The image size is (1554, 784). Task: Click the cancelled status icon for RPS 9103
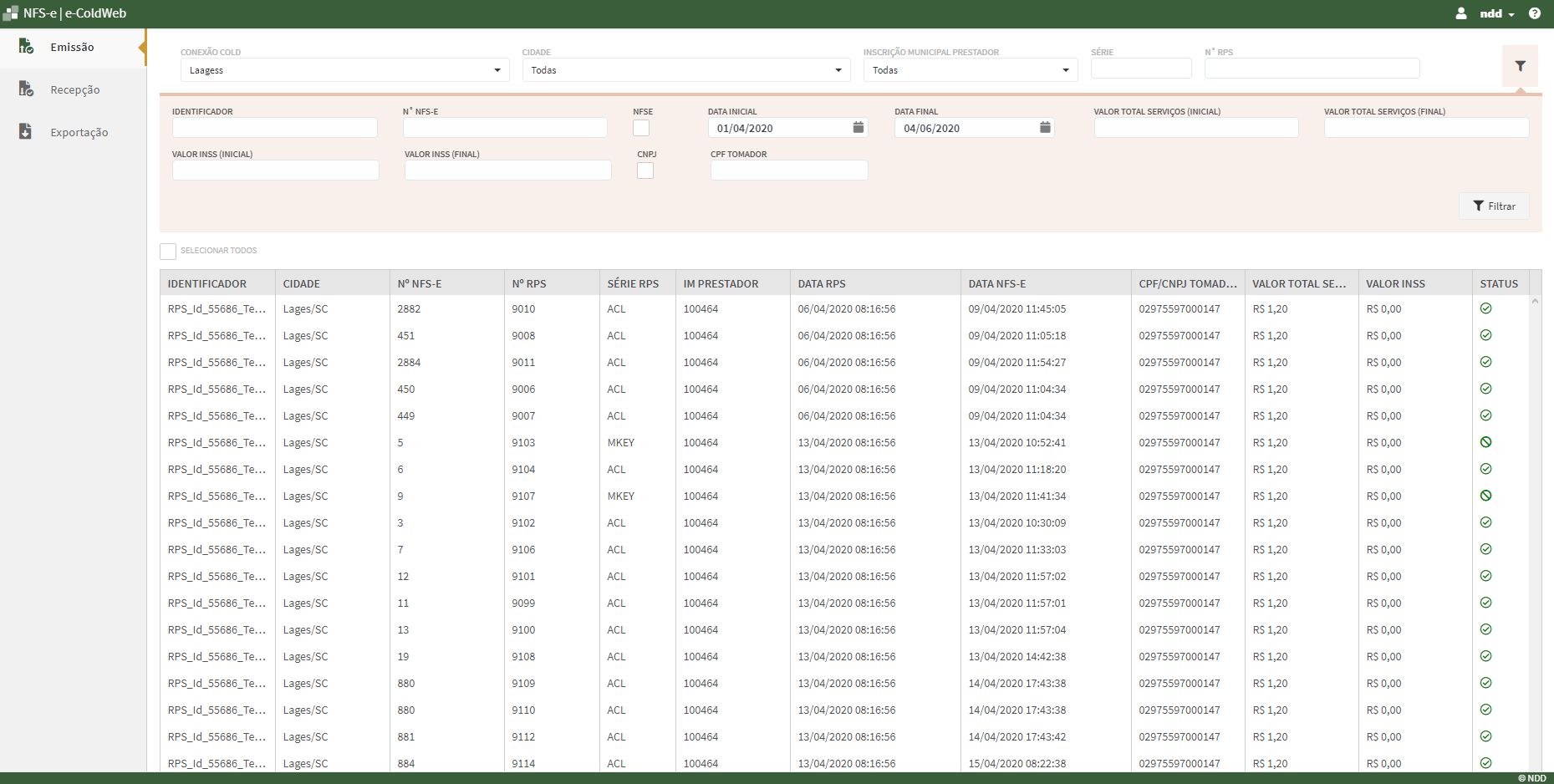(x=1485, y=442)
